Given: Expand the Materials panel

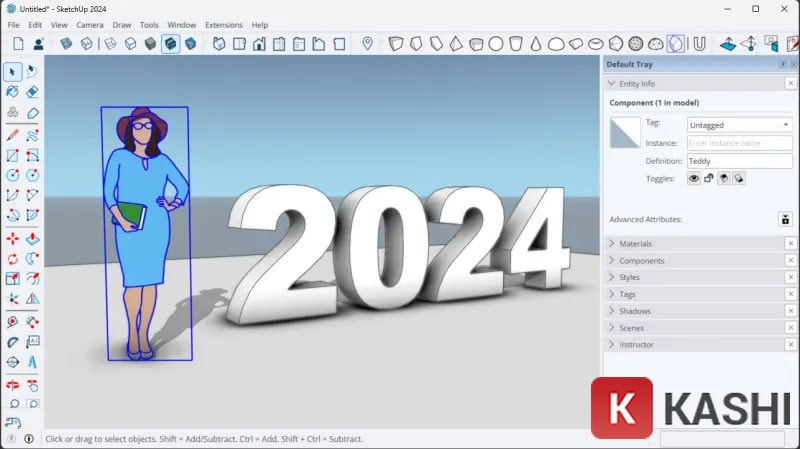Looking at the screenshot, I should tap(635, 244).
